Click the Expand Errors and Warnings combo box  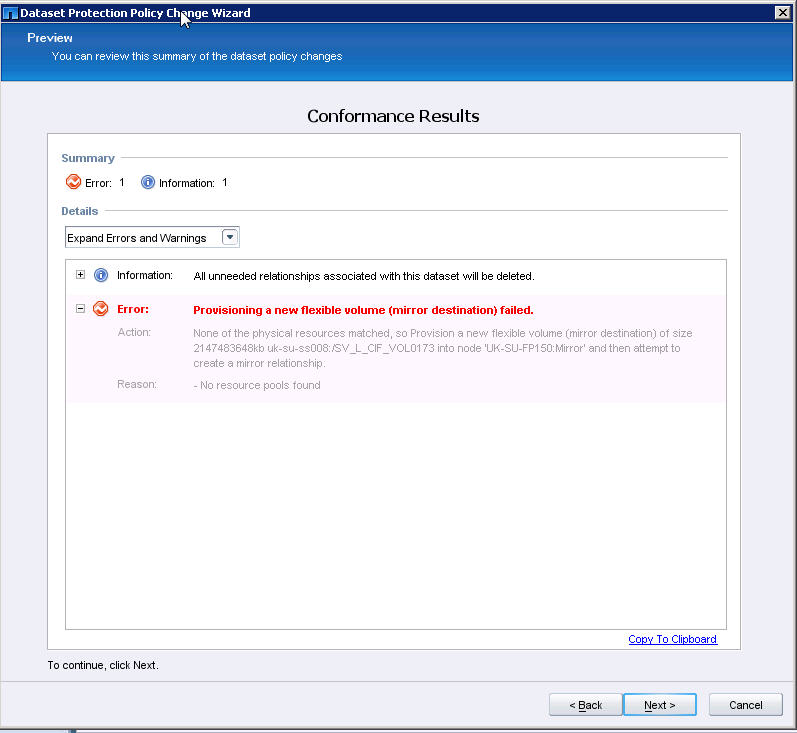(152, 237)
